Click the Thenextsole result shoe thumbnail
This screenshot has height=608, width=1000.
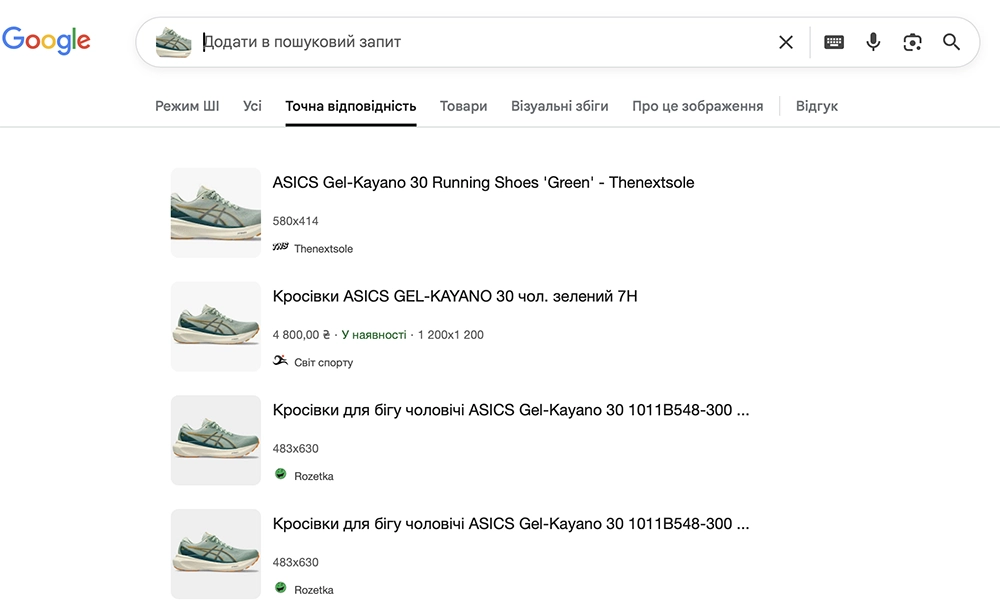tap(215, 213)
